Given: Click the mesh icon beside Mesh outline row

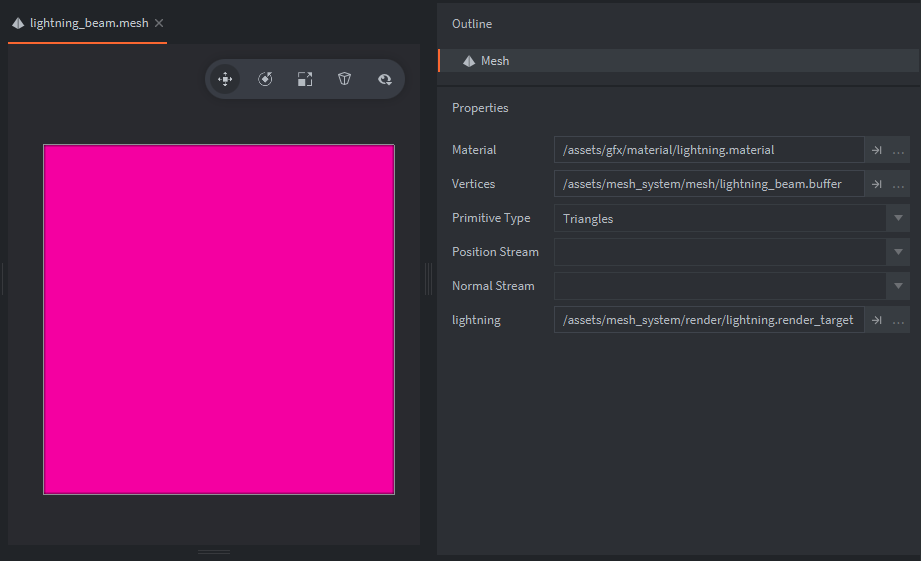Looking at the screenshot, I should pyautogui.click(x=469, y=61).
